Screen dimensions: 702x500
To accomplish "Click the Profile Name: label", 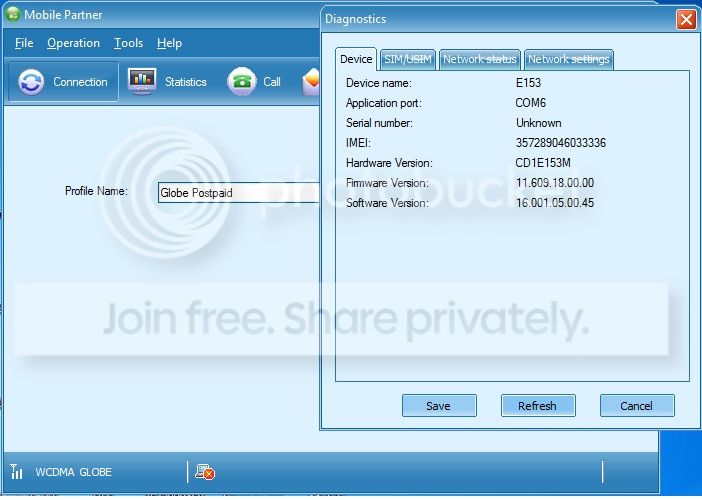I will coord(96,191).
